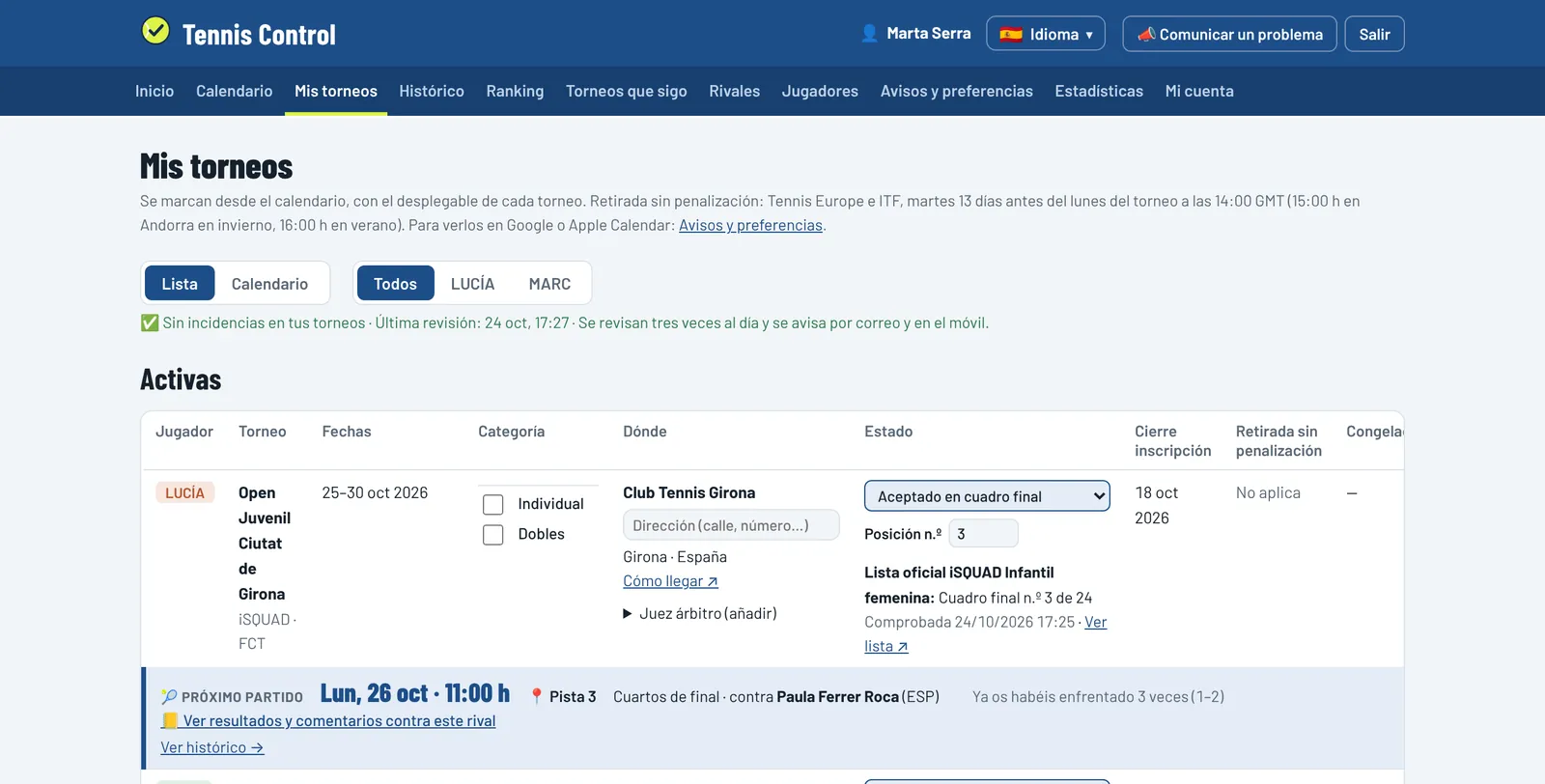Open Avisos y preferencias in the navigation bar
This screenshot has width=1545, height=784.
point(957,91)
